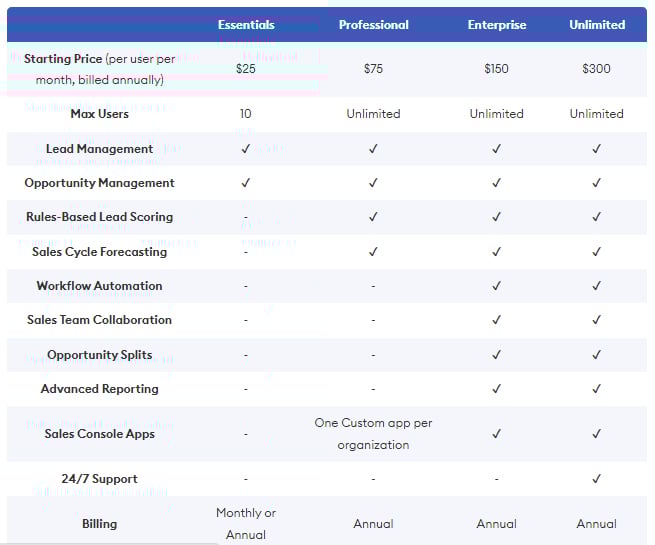Image resolution: width=655 pixels, height=545 pixels.
Task: Select the Essentials column header
Action: [x=246, y=25]
